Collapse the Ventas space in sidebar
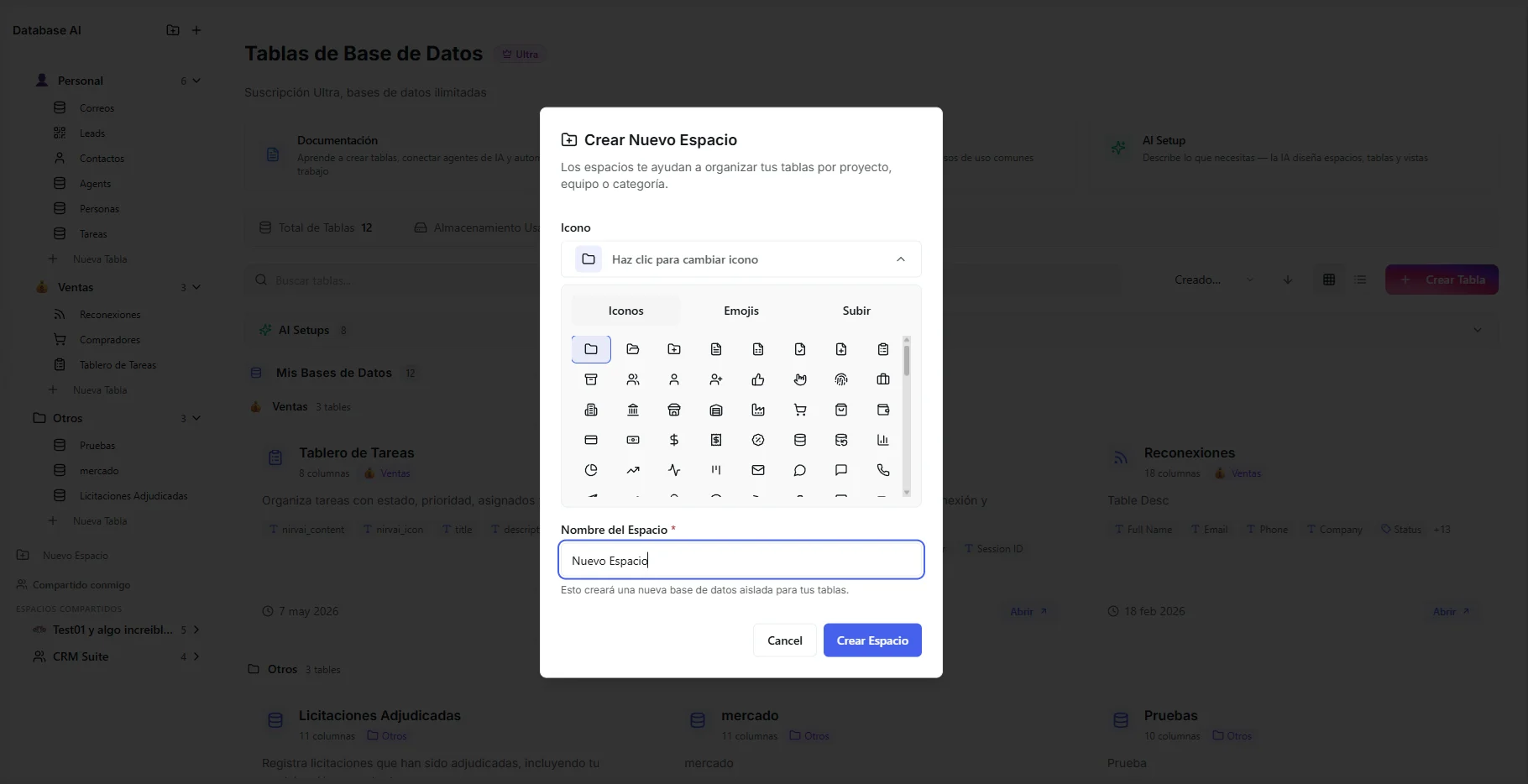The height and width of the screenshot is (784, 1528). click(196, 287)
